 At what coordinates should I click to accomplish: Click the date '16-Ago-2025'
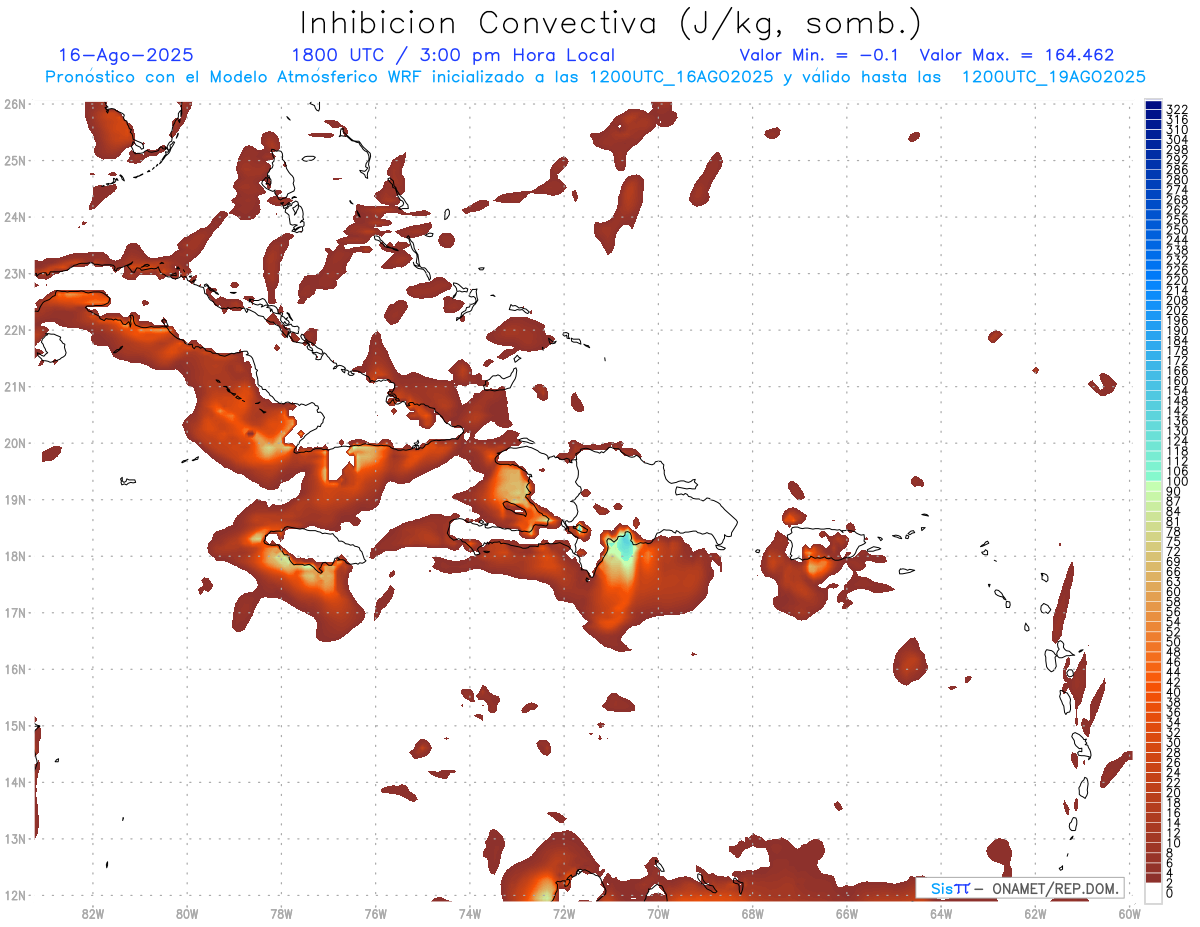point(126,56)
